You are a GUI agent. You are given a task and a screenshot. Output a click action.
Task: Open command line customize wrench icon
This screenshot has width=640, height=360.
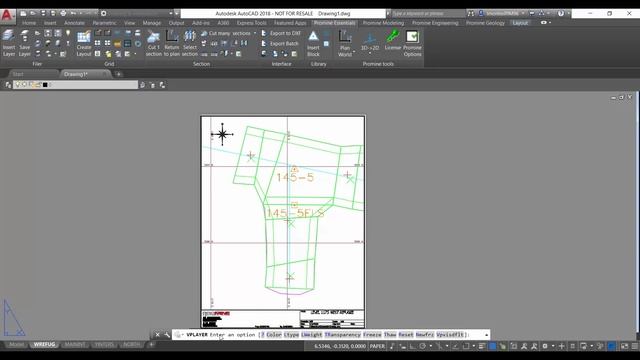coord(167,335)
